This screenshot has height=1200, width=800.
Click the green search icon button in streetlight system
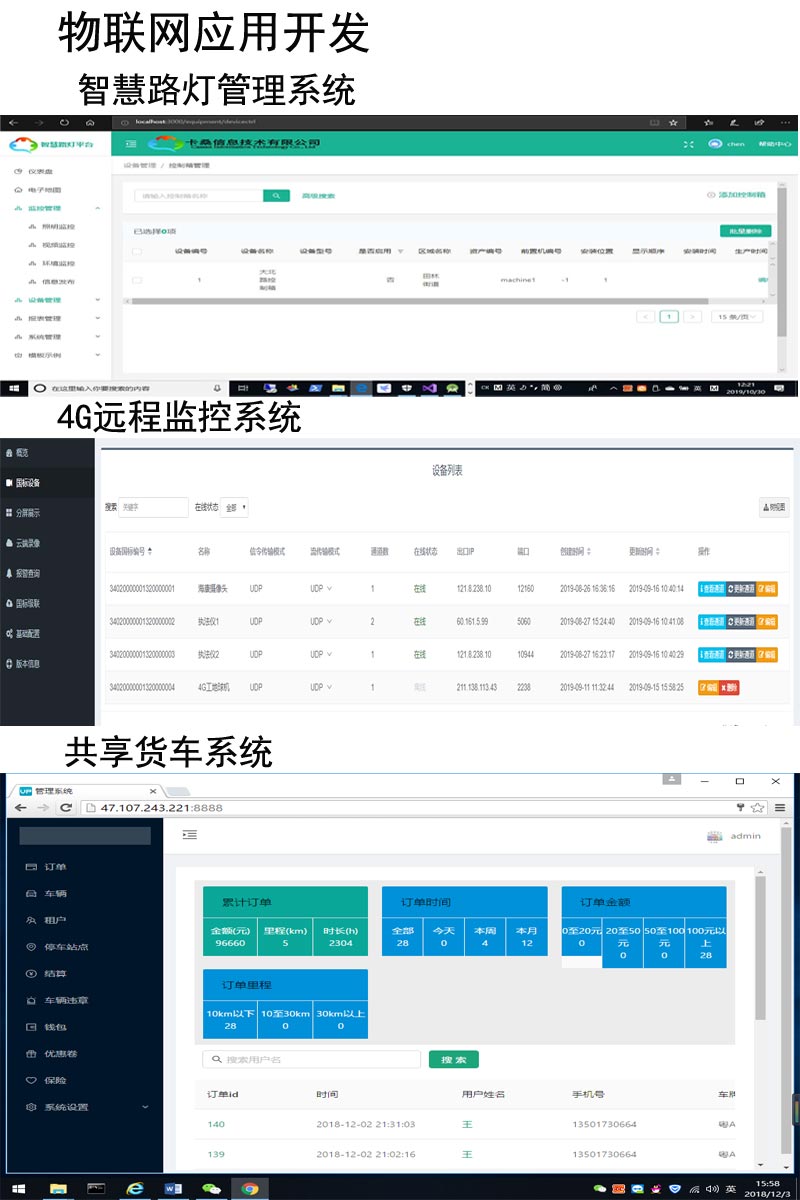pos(276,196)
